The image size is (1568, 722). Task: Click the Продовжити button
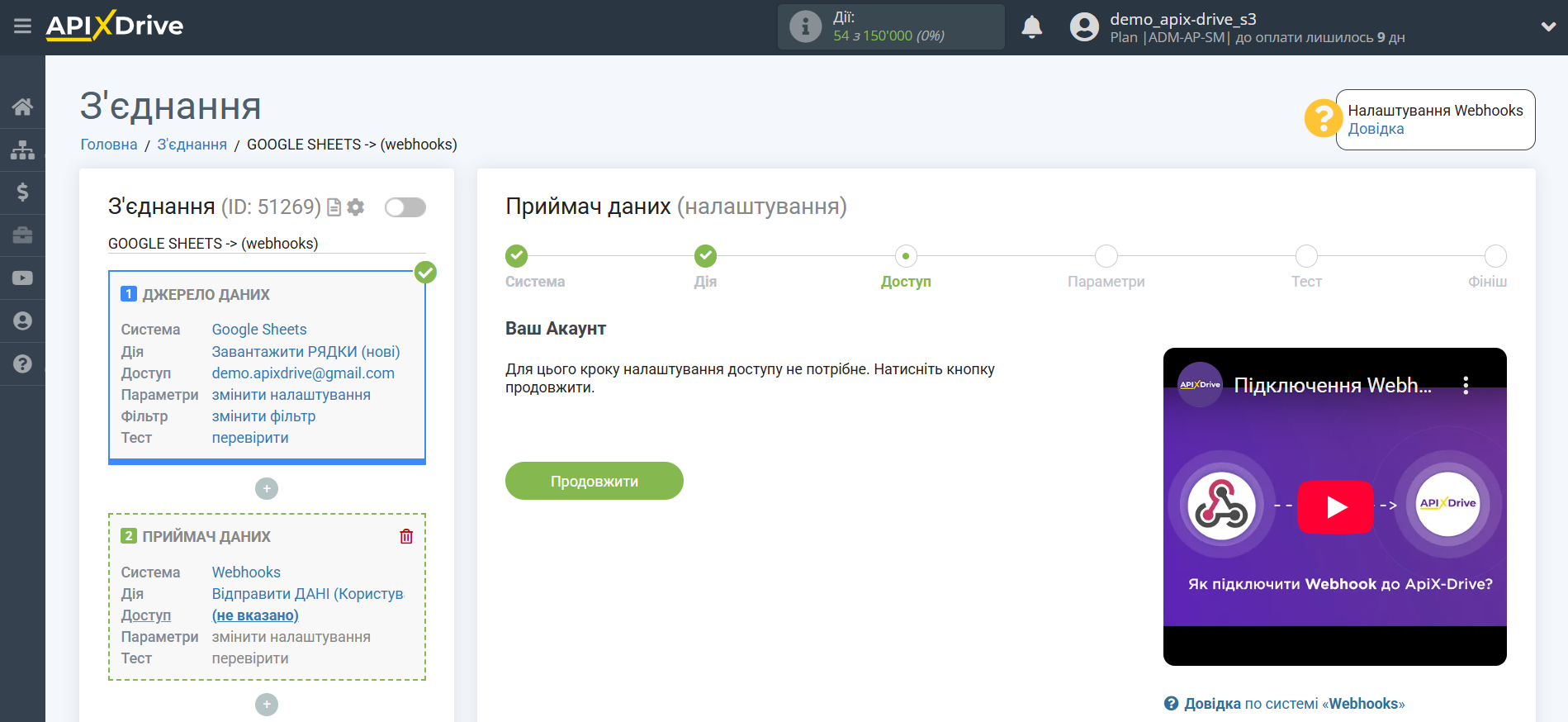(595, 481)
